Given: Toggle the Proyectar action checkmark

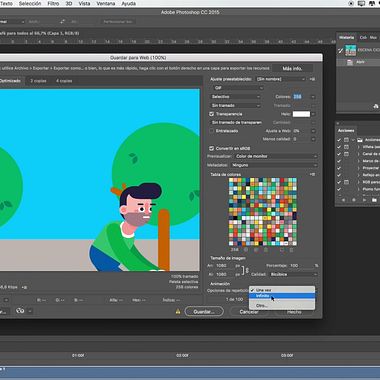Looking at the screenshot, I should click(x=339, y=168).
